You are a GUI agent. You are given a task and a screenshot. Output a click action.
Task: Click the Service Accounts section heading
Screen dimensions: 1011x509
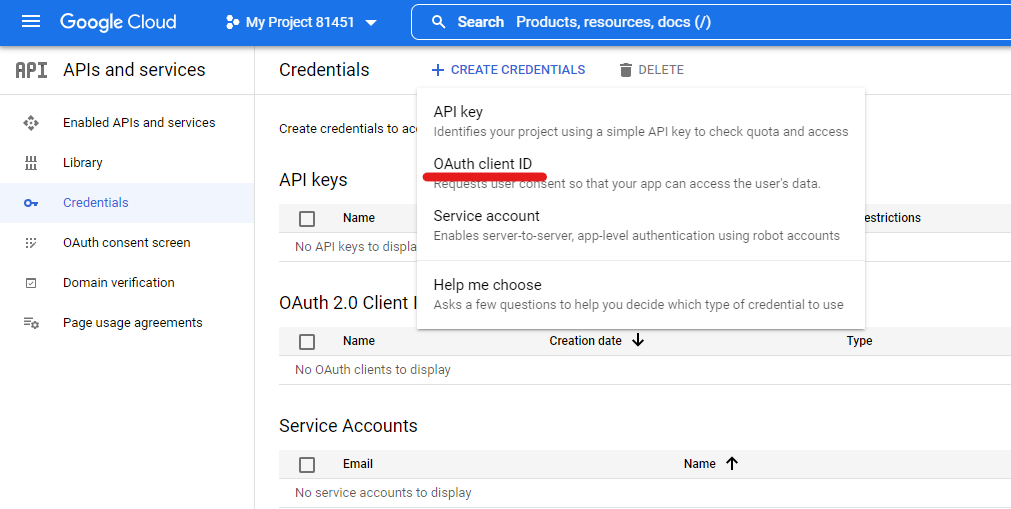pos(348,426)
